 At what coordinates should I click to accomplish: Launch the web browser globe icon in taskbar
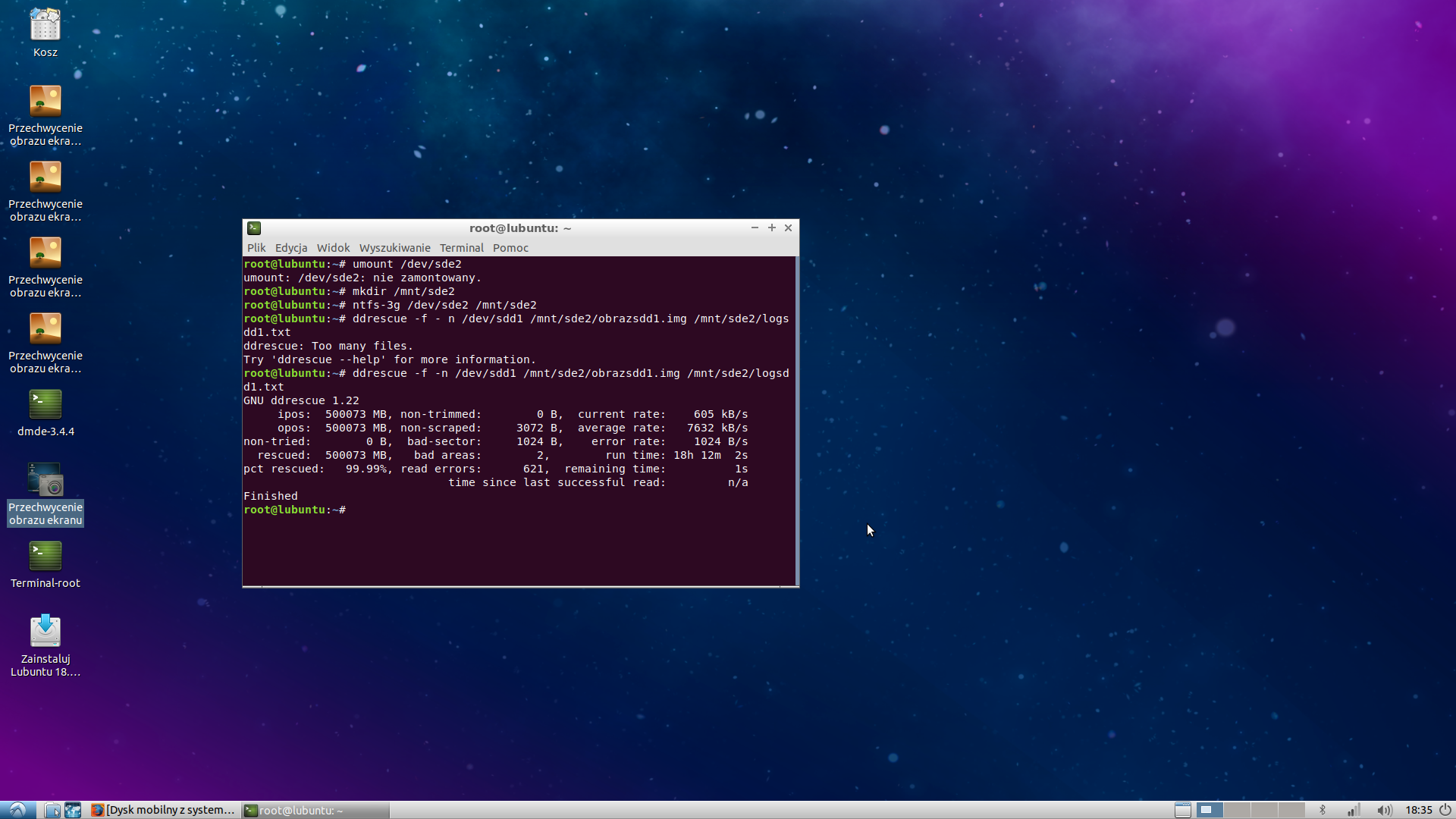pyautogui.click(x=73, y=810)
